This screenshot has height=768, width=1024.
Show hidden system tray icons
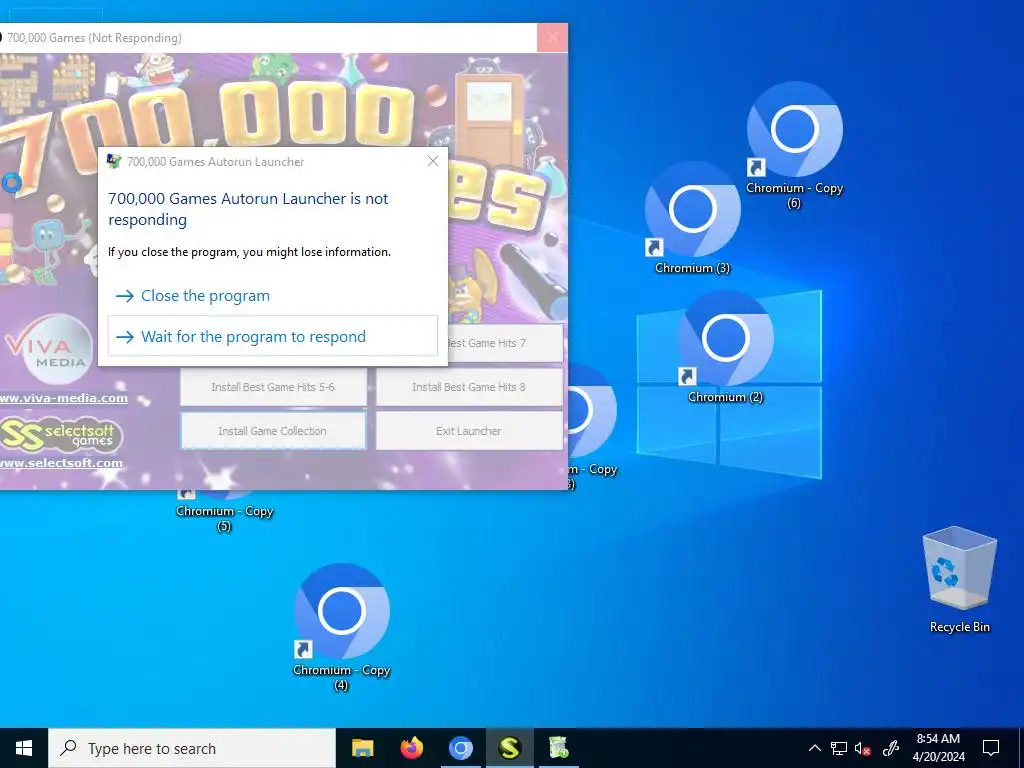814,748
